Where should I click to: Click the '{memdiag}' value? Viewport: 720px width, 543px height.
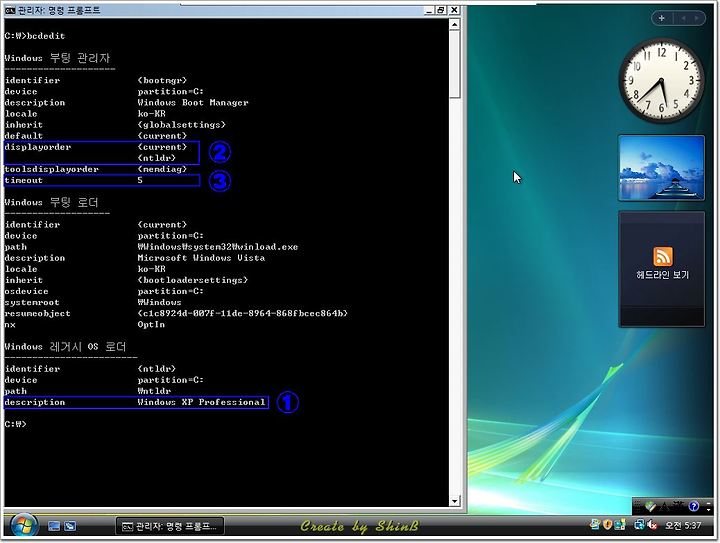[x=162, y=169]
